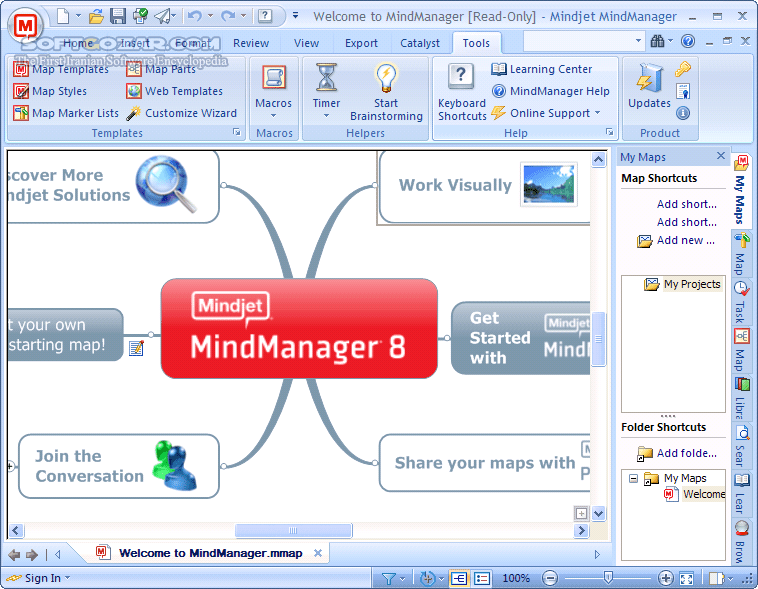Close the Welcome to MindManager.mmap tab
This screenshot has height=589, width=758.
(x=318, y=553)
